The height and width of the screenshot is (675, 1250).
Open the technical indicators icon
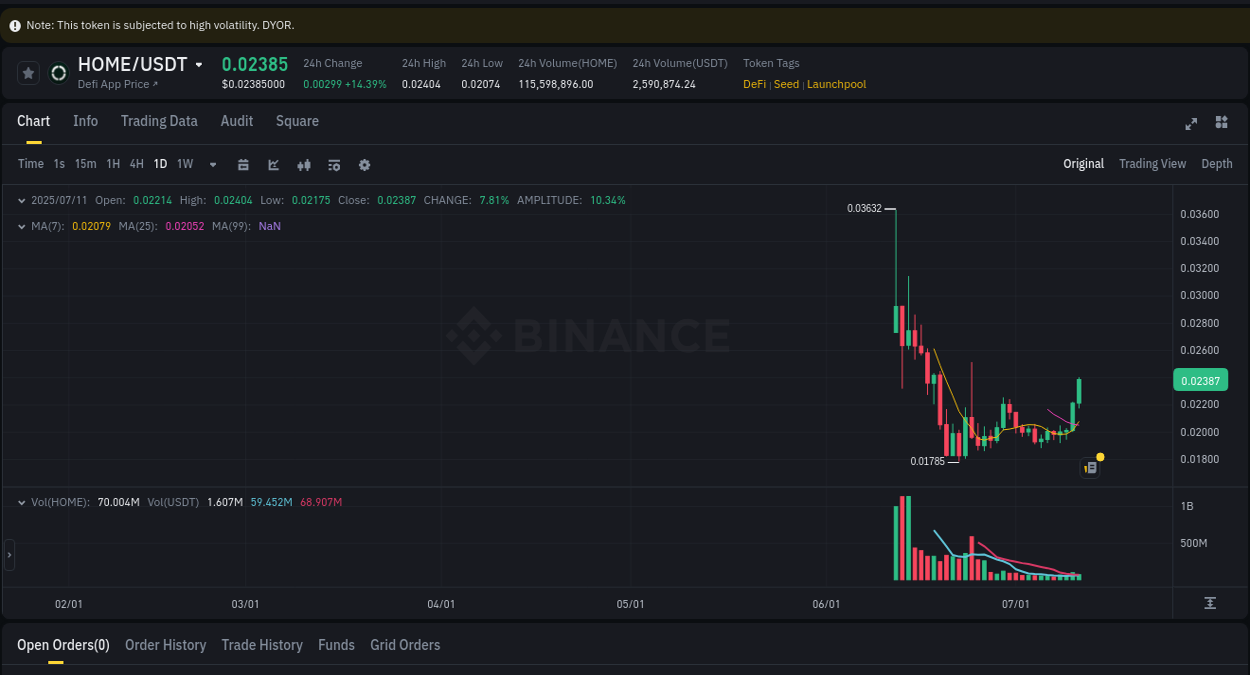point(304,164)
